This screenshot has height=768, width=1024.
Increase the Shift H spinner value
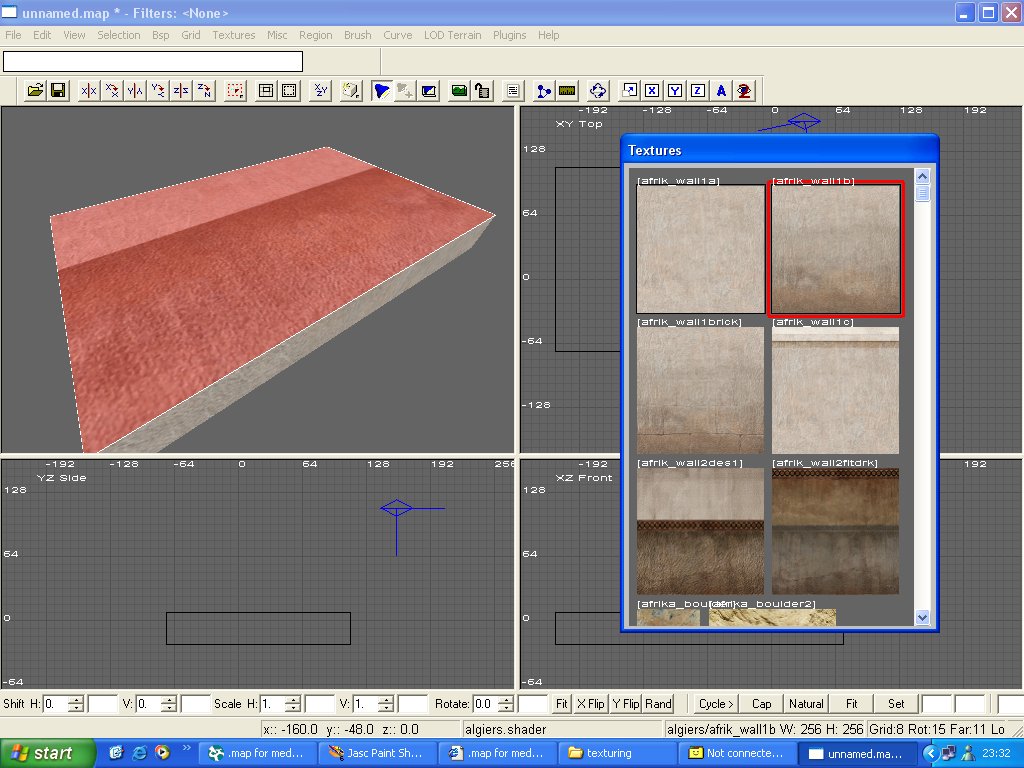77,699
